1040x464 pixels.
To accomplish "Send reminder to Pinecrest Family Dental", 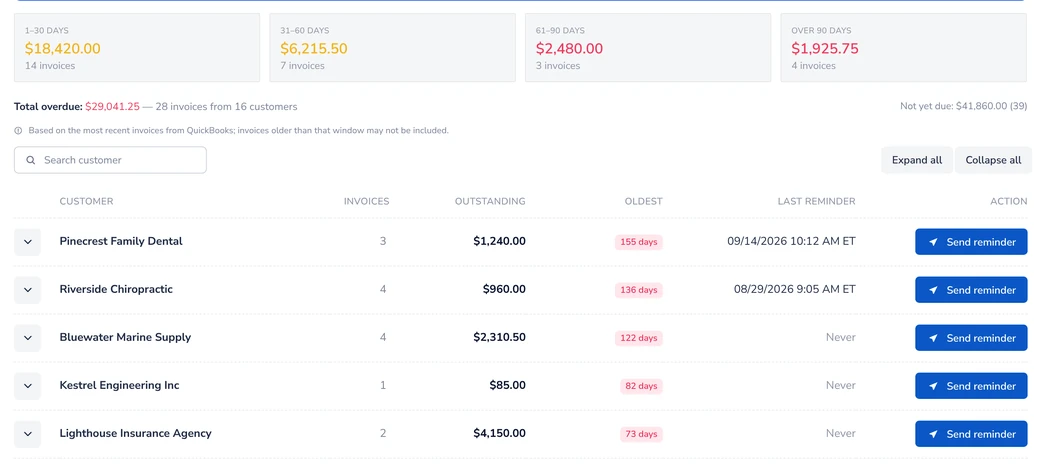I will click(x=971, y=242).
